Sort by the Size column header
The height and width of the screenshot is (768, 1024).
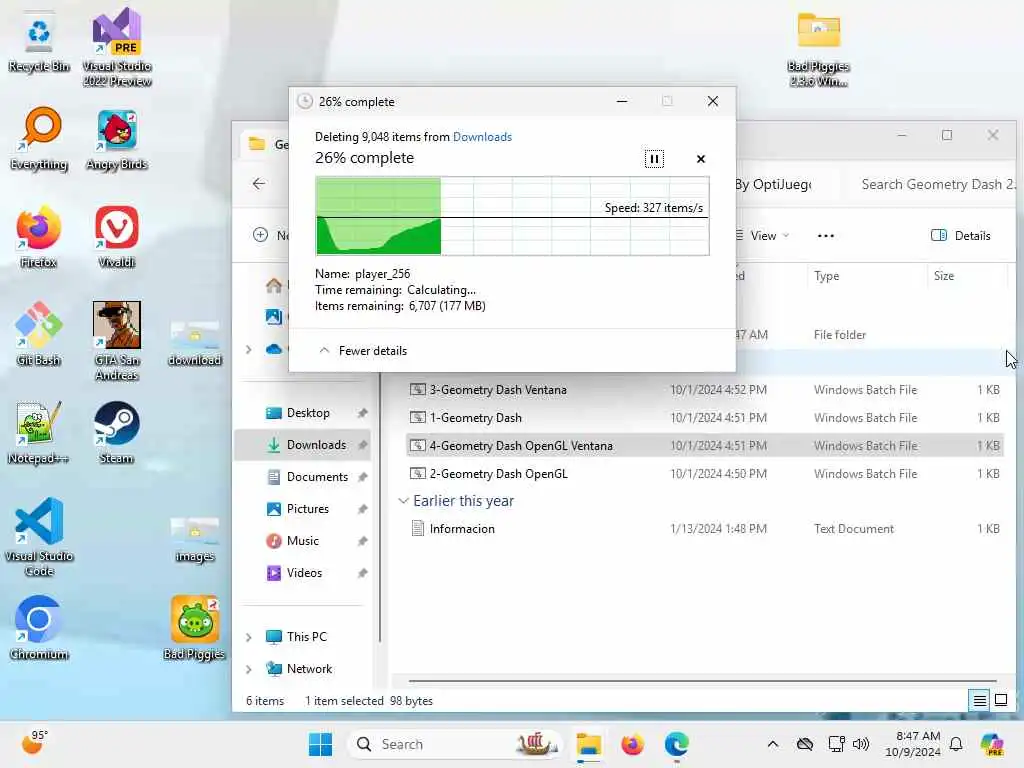[965, 276]
